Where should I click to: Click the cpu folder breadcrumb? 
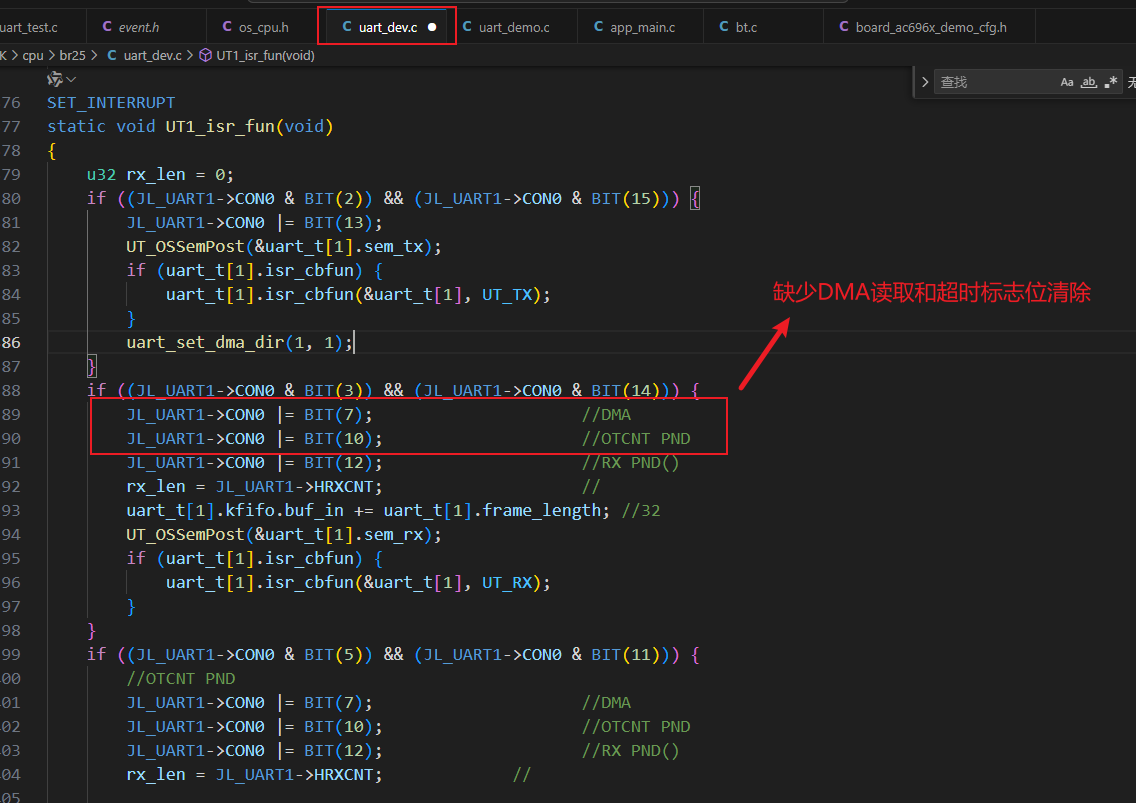[33, 56]
